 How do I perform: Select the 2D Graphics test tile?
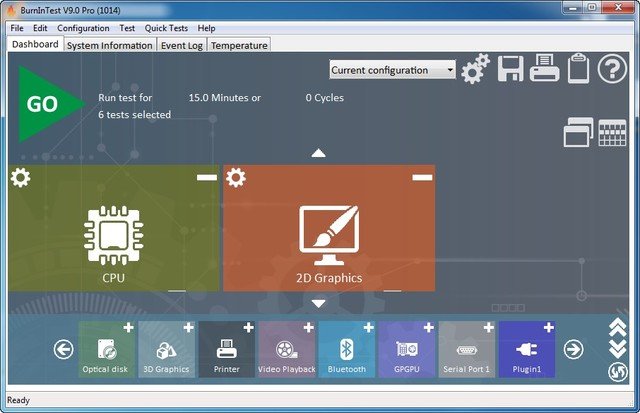pyautogui.click(x=329, y=228)
